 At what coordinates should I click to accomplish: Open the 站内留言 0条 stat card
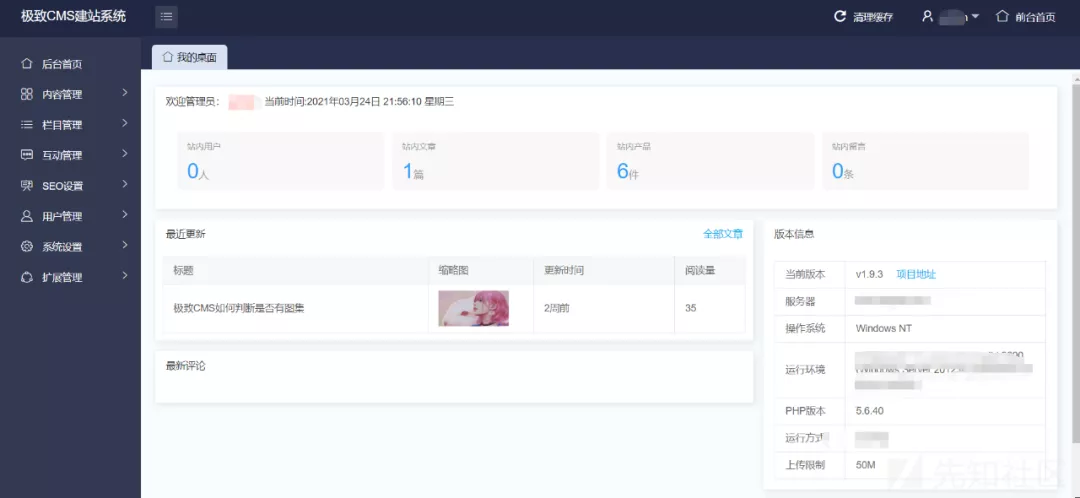[x=926, y=160]
